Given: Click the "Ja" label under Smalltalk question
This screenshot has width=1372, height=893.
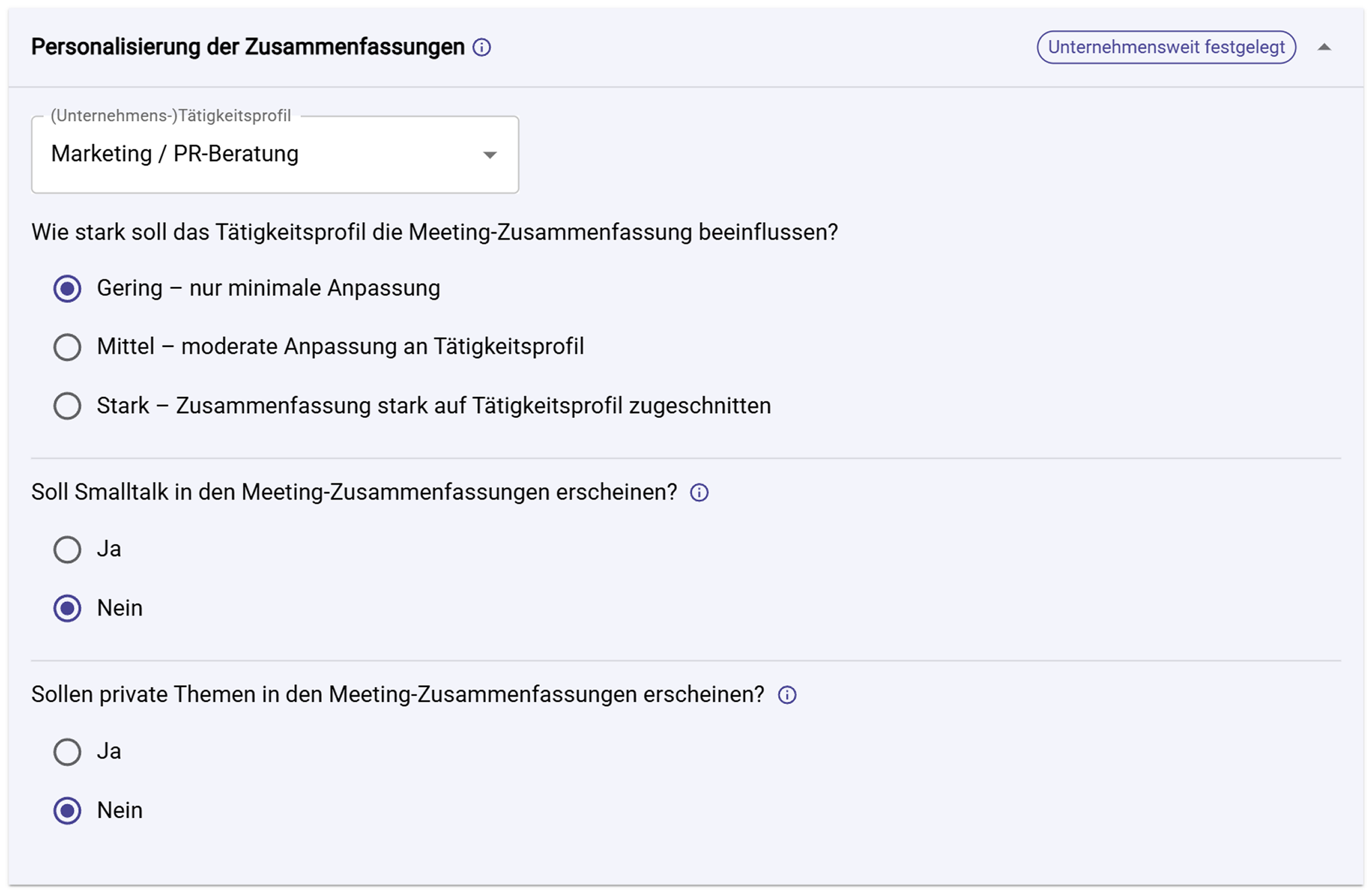Looking at the screenshot, I should tap(109, 549).
